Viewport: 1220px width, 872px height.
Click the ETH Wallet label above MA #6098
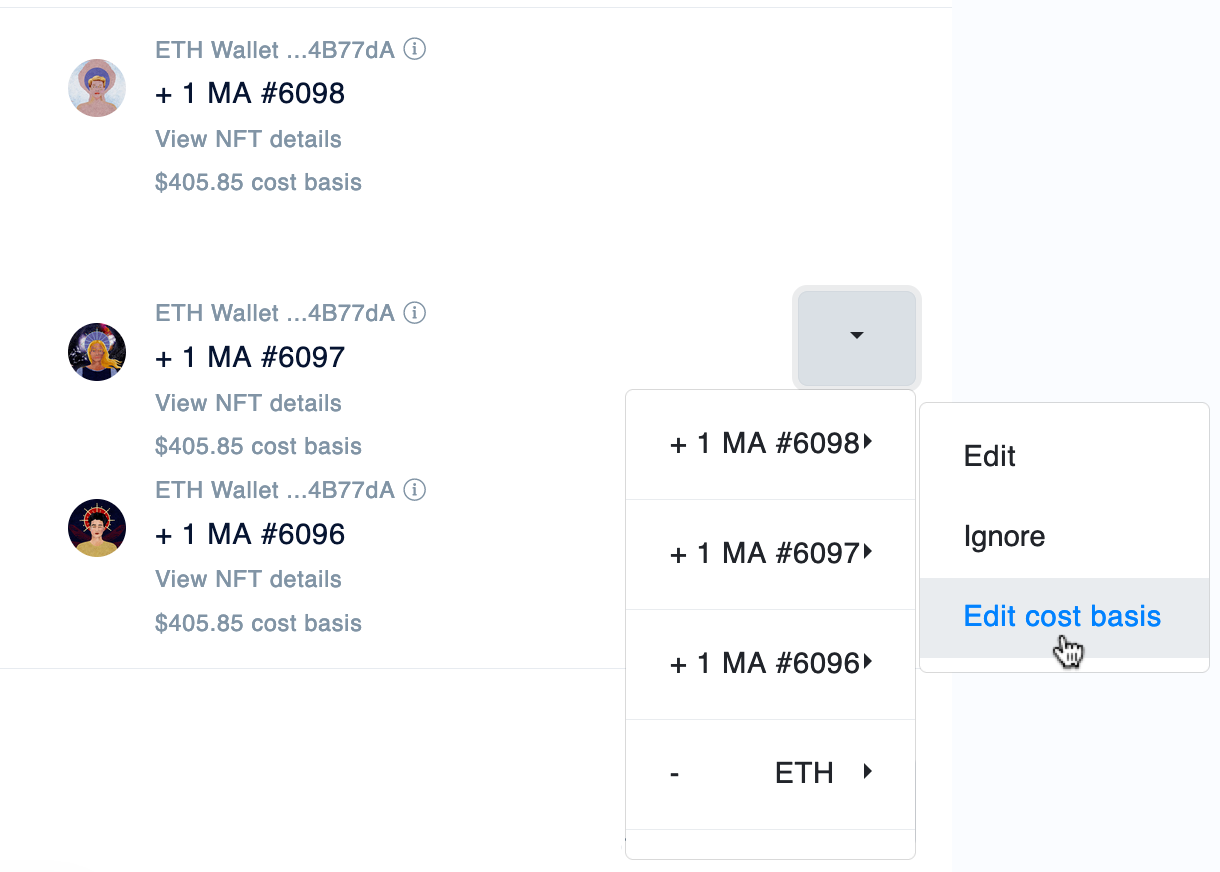[x=275, y=49]
